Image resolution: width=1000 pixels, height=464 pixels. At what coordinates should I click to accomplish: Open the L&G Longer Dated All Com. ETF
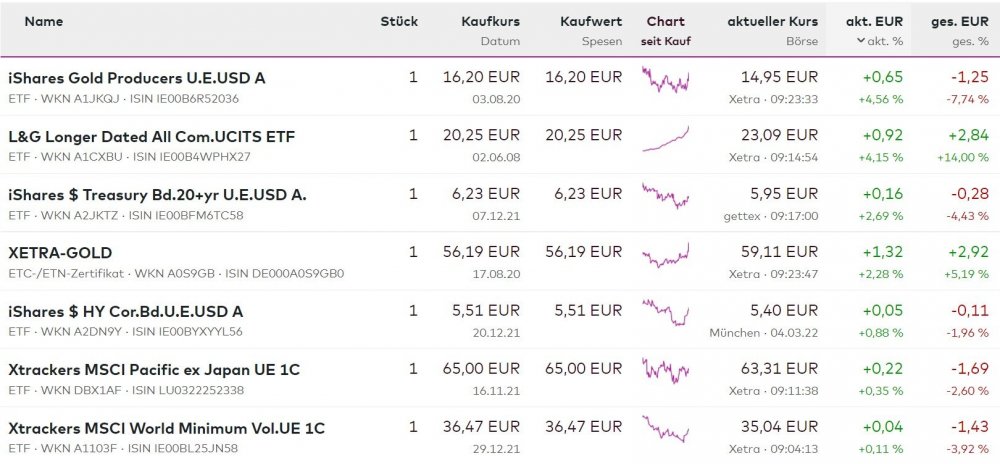pyautogui.click(x=151, y=136)
